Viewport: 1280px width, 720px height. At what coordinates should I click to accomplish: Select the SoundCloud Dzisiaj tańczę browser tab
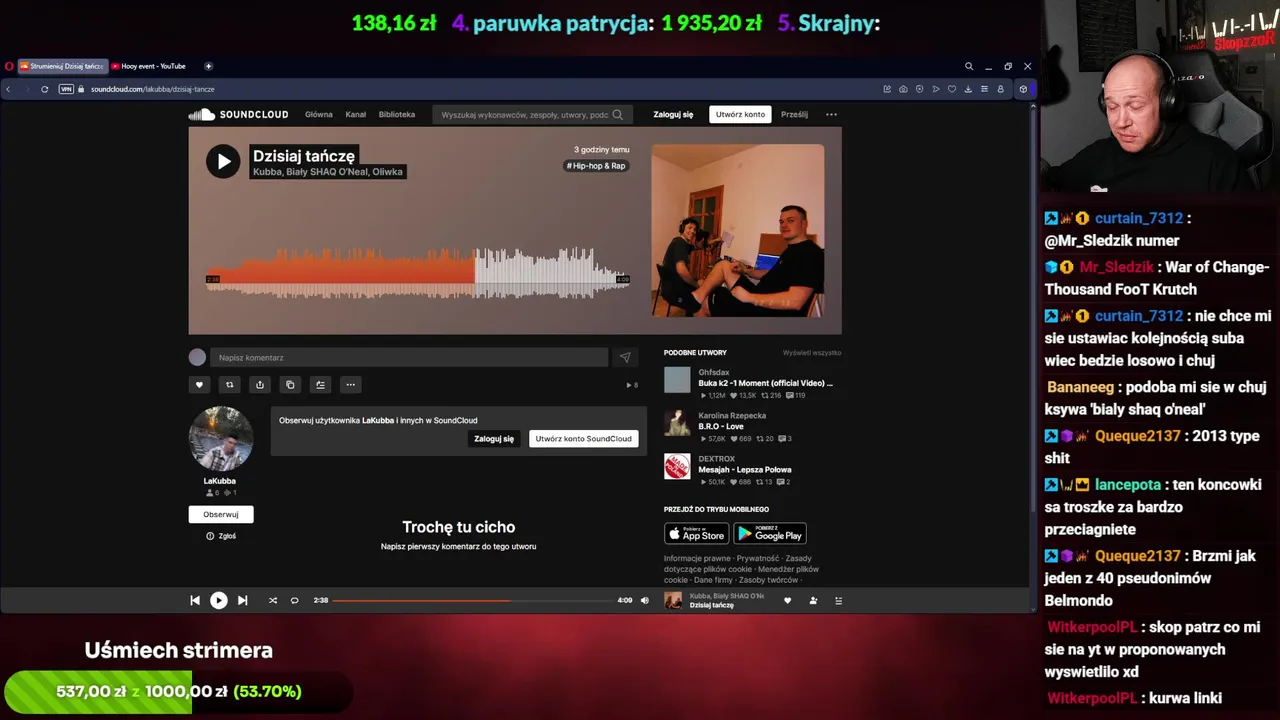click(x=61, y=66)
